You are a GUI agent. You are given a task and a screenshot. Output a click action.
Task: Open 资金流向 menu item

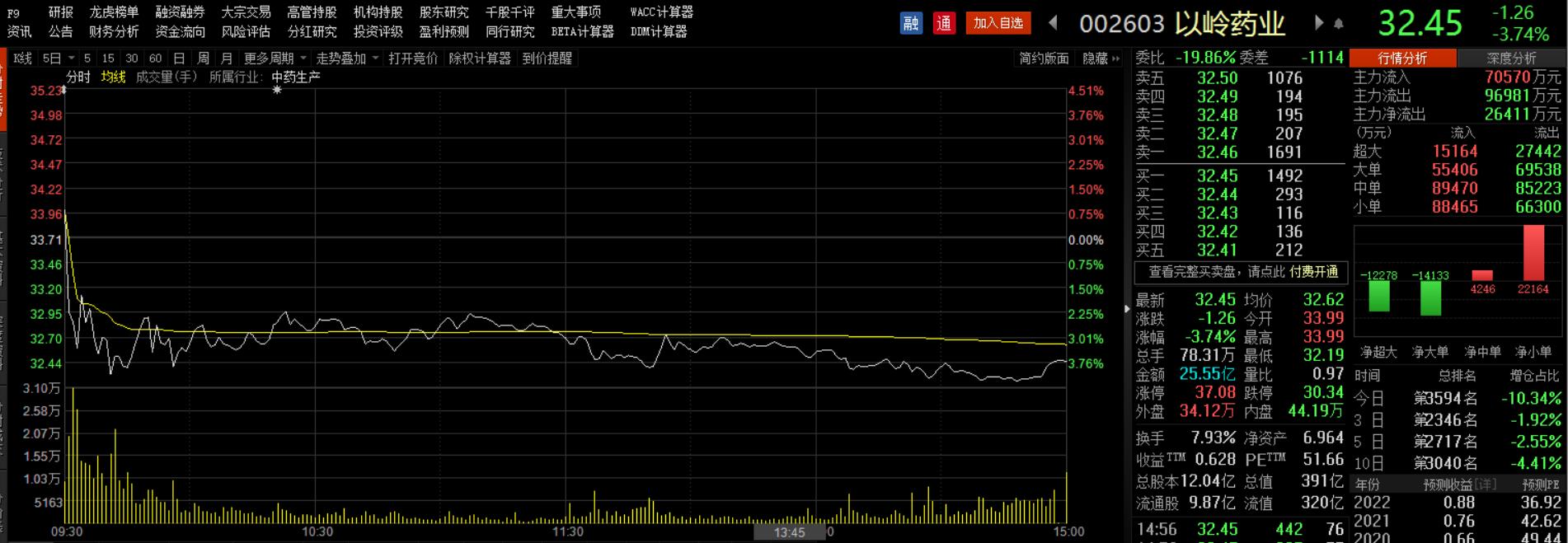pos(180,31)
